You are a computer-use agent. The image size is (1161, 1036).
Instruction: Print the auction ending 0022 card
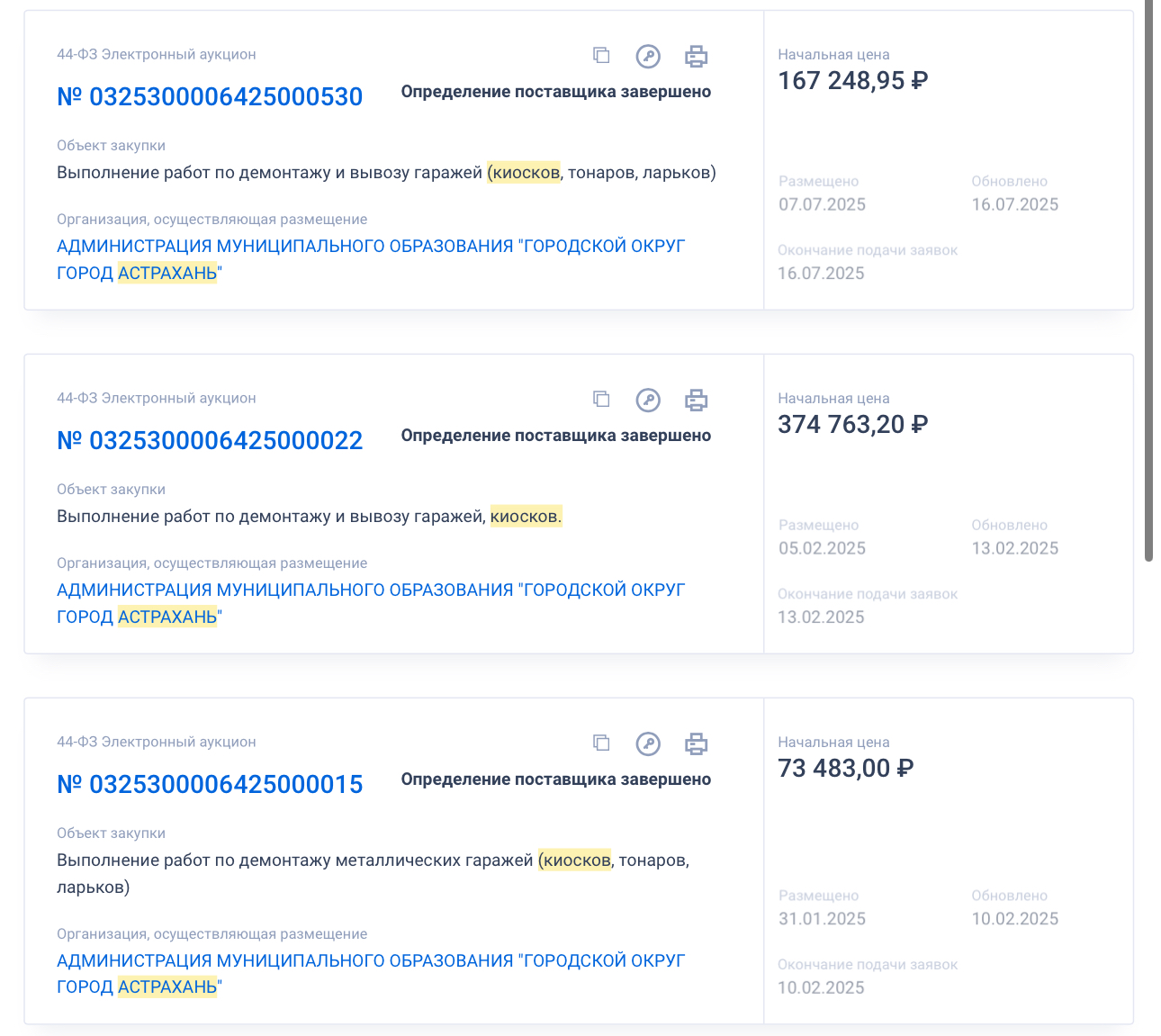coord(696,401)
